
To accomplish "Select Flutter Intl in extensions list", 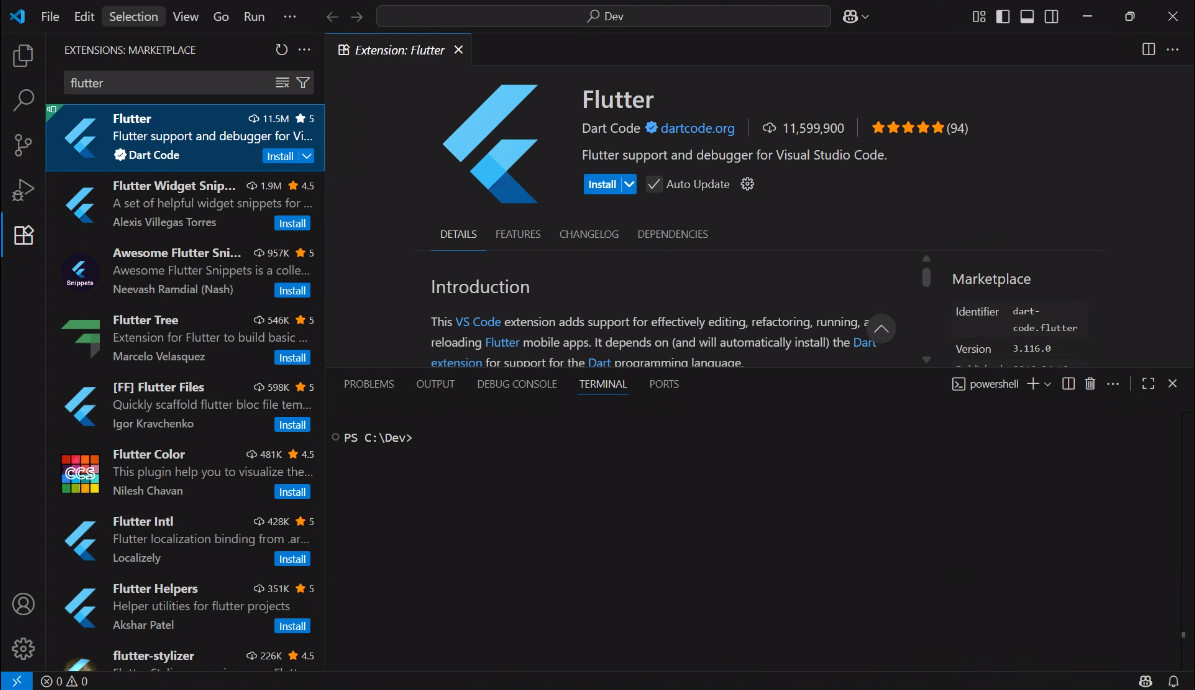I will 185,540.
